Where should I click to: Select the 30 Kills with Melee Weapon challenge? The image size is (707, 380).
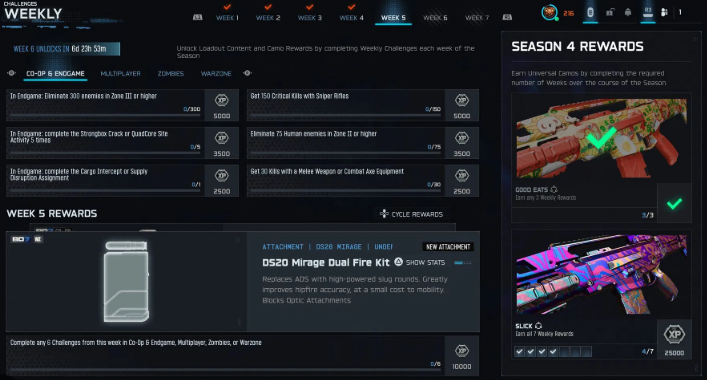[363, 181]
